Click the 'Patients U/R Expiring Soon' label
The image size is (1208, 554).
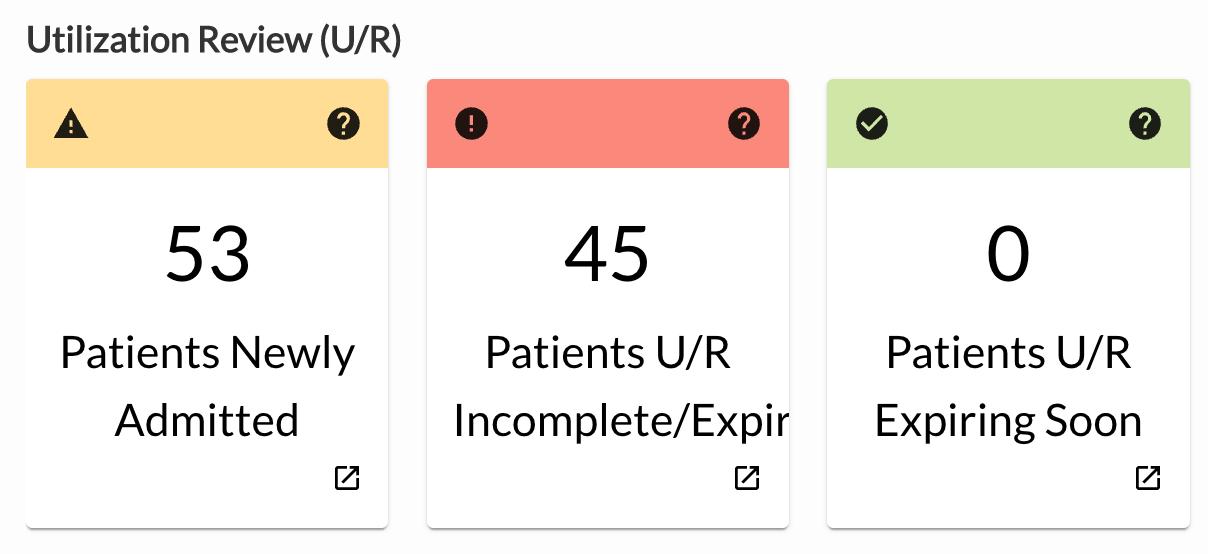pyautogui.click(x=1008, y=387)
